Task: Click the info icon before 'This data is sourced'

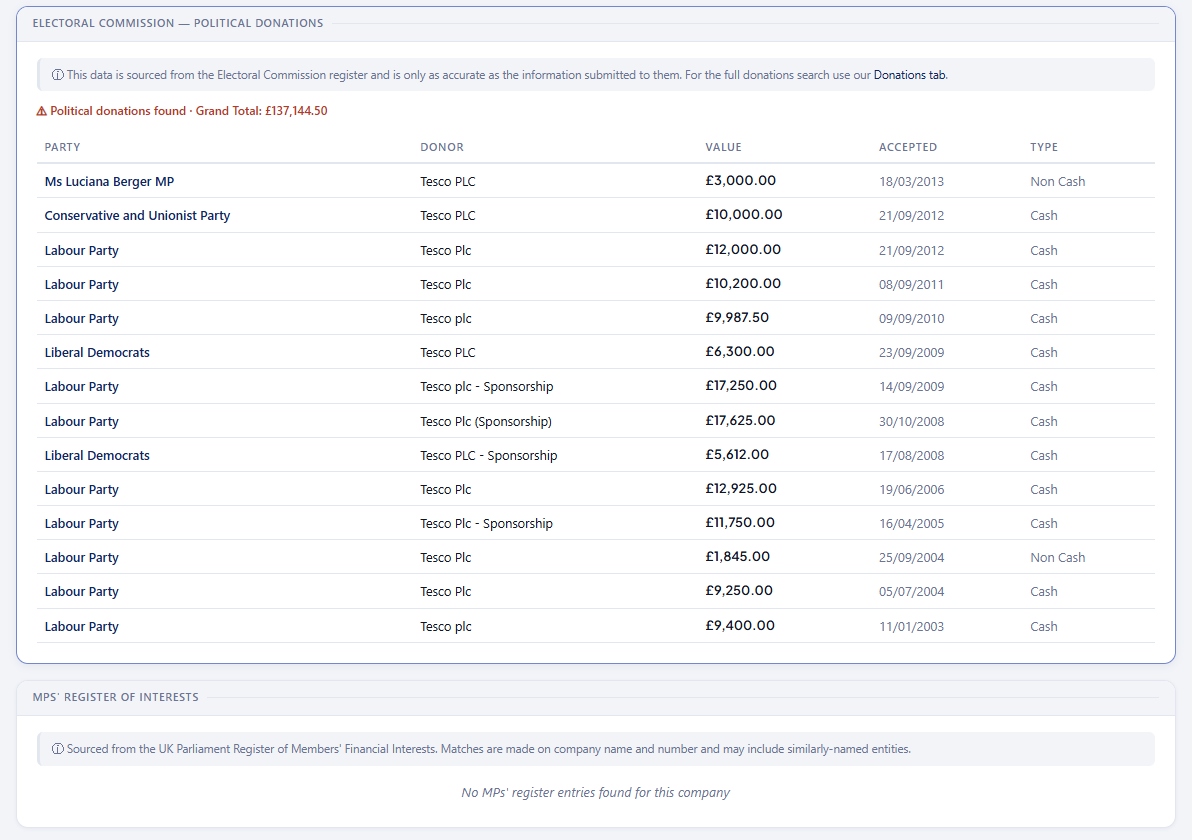Action: coord(57,74)
